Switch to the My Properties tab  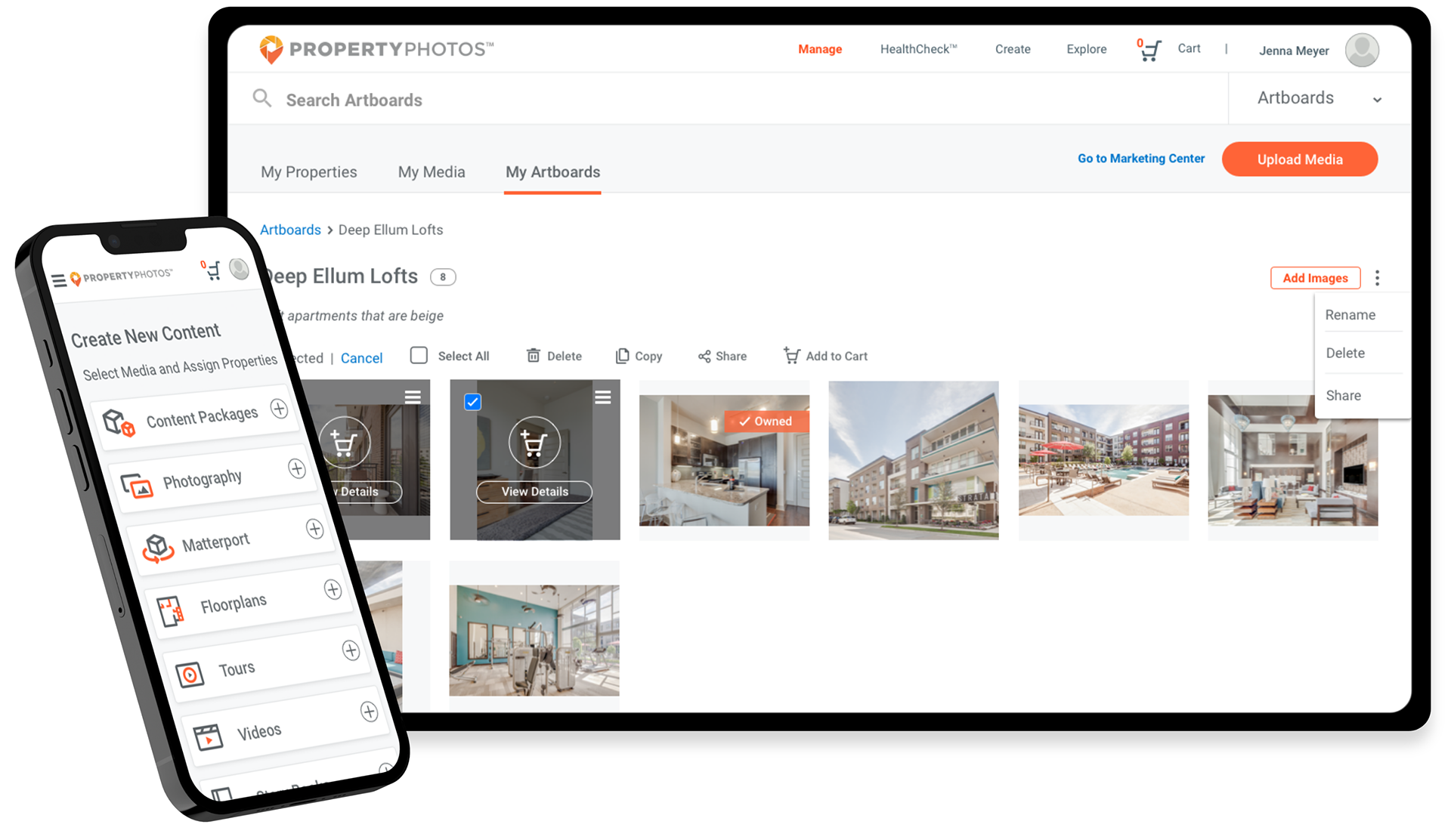pyautogui.click(x=309, y=172)
